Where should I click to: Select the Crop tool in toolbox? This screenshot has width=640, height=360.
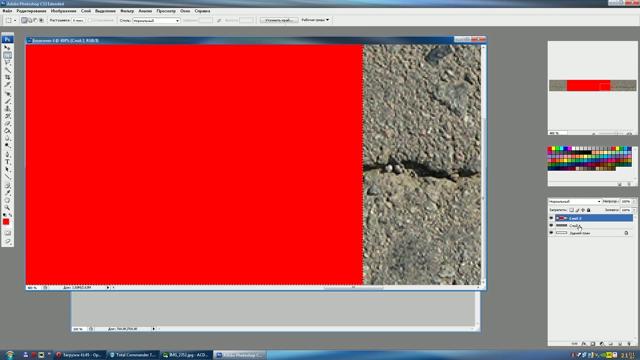click(x=7, y=78)
